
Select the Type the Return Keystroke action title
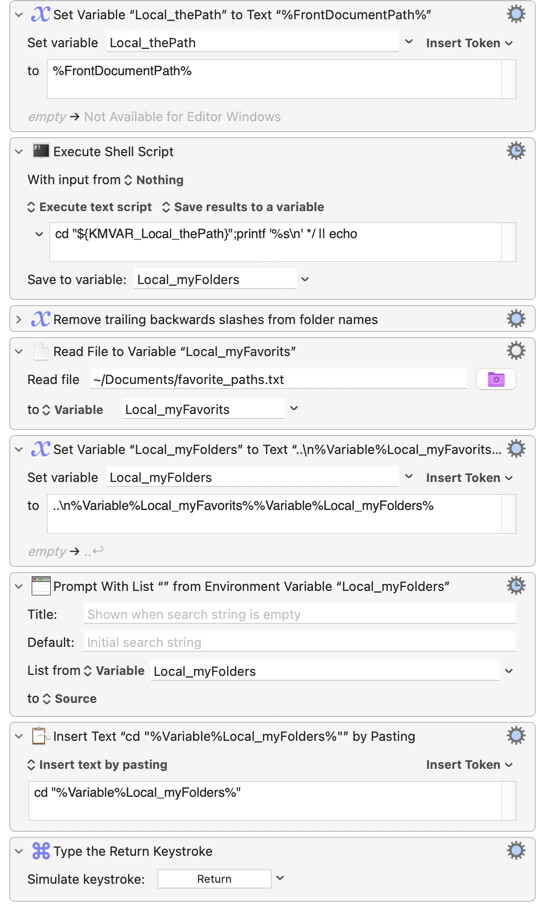pos(133,851)
